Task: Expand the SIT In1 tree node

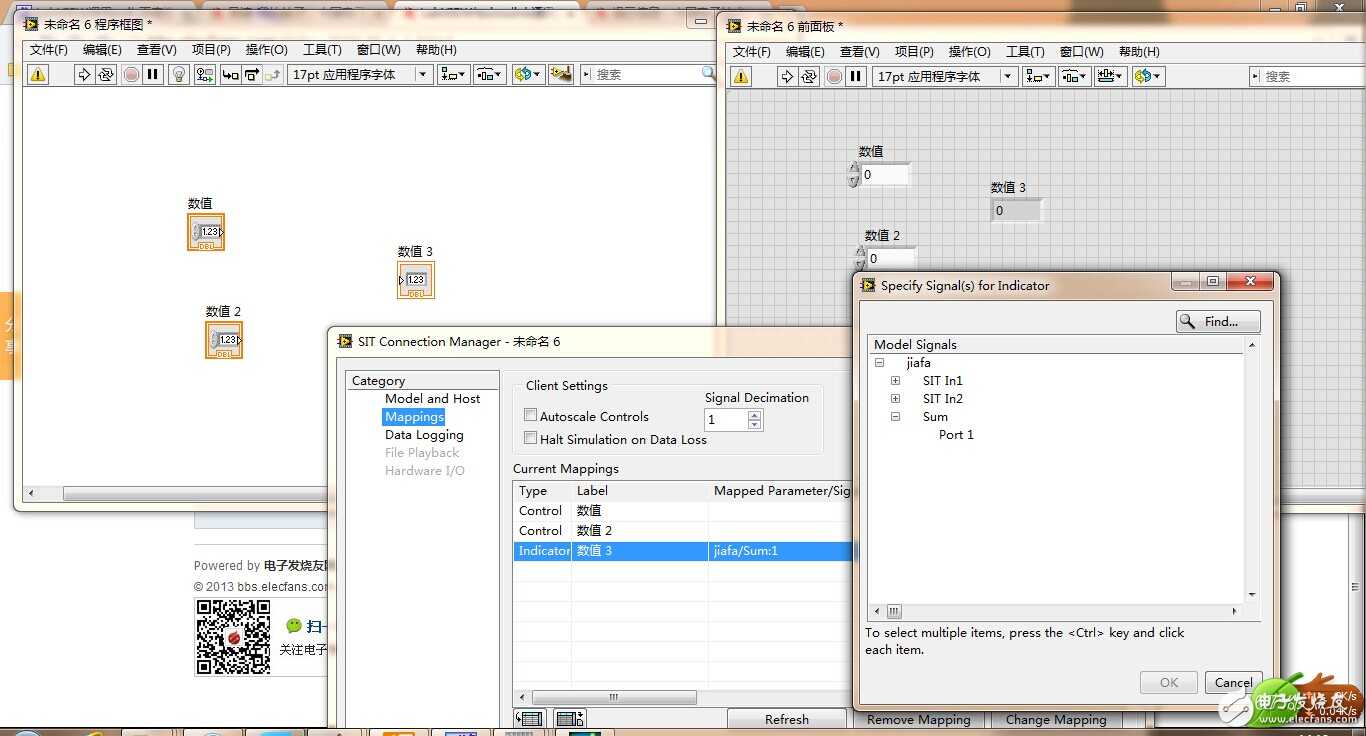Action: coord(895,381)
